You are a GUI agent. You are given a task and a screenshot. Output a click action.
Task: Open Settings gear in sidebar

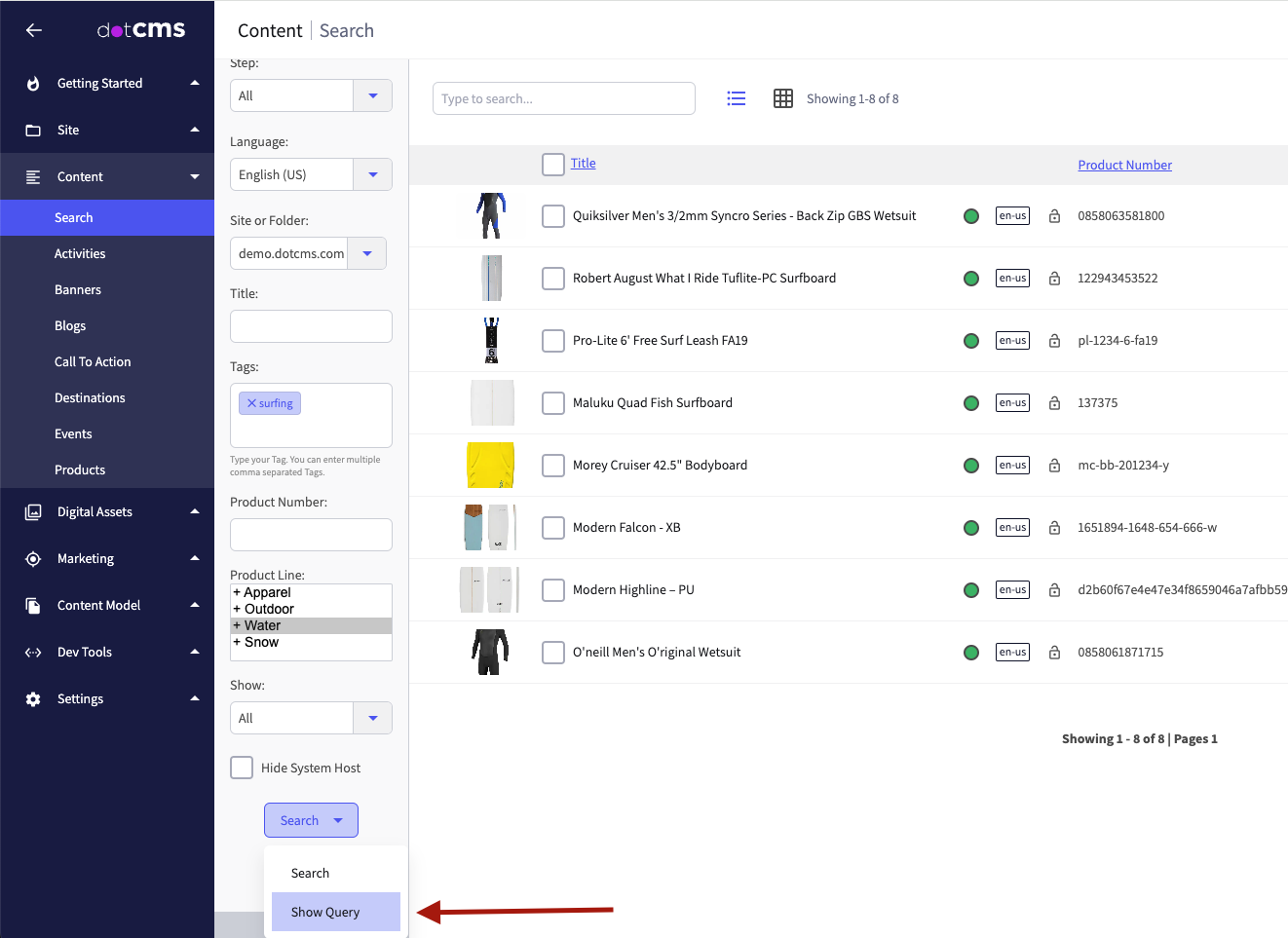(33, 699)
